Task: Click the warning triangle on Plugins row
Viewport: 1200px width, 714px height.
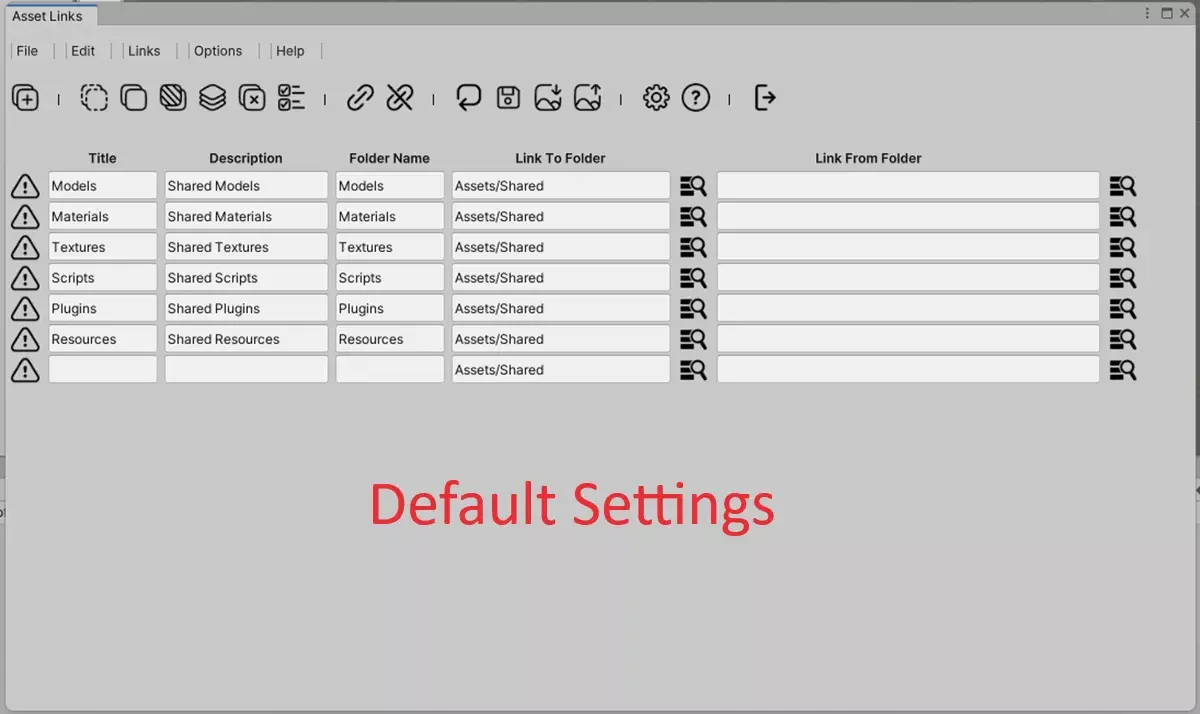Action: pyautogui.click(x=25, y=309)
